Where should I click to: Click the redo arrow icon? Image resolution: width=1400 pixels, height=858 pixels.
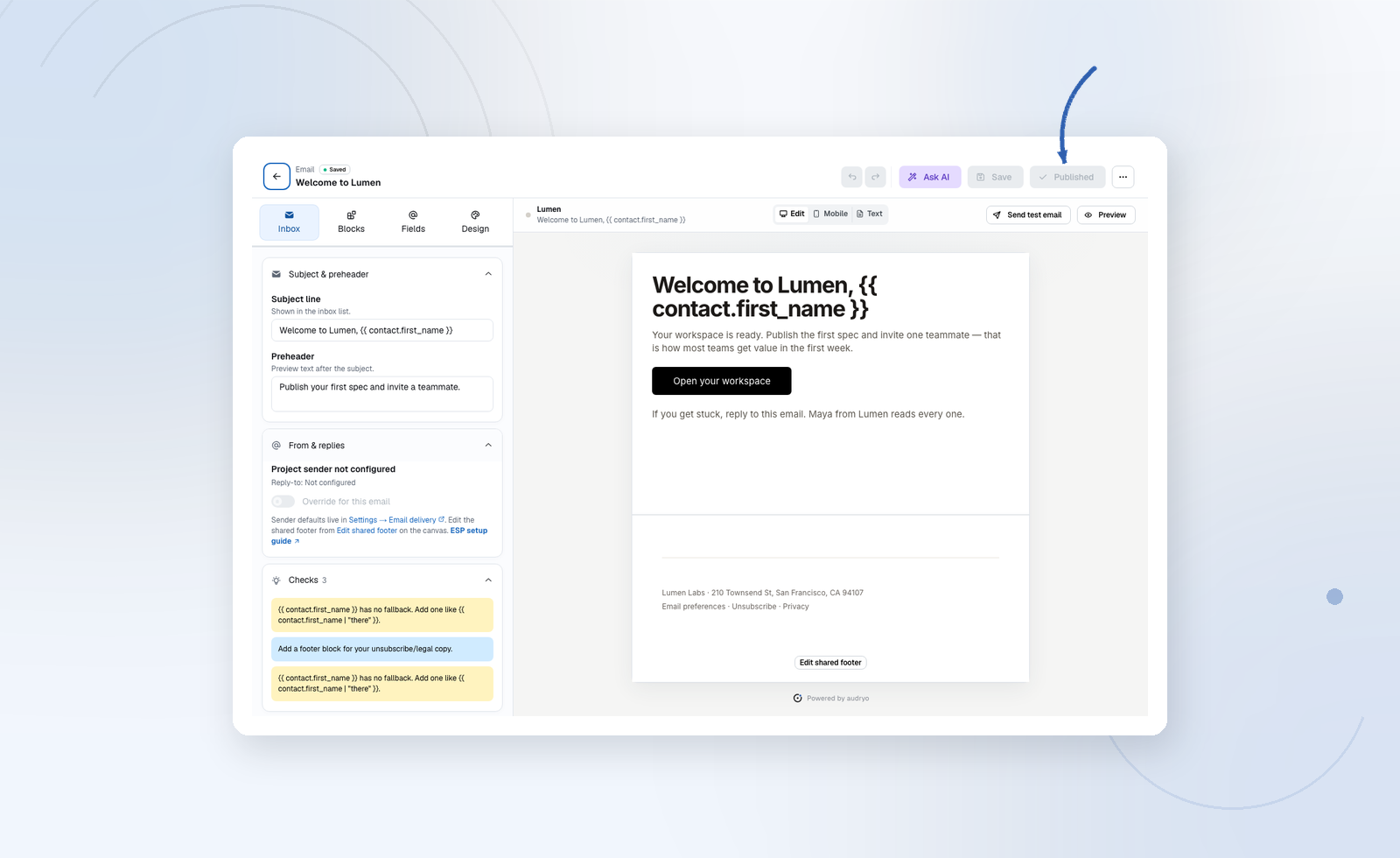876,177
